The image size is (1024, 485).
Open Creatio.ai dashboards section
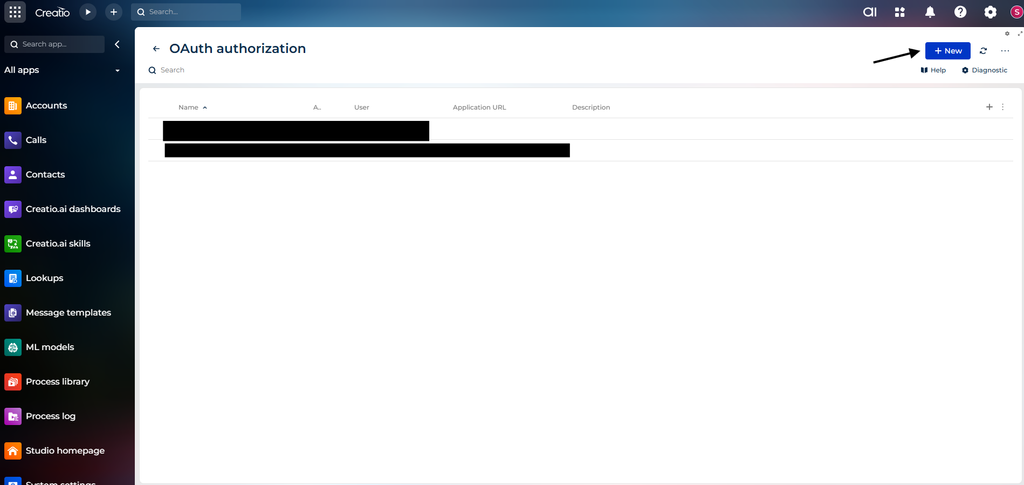(63, 209)
